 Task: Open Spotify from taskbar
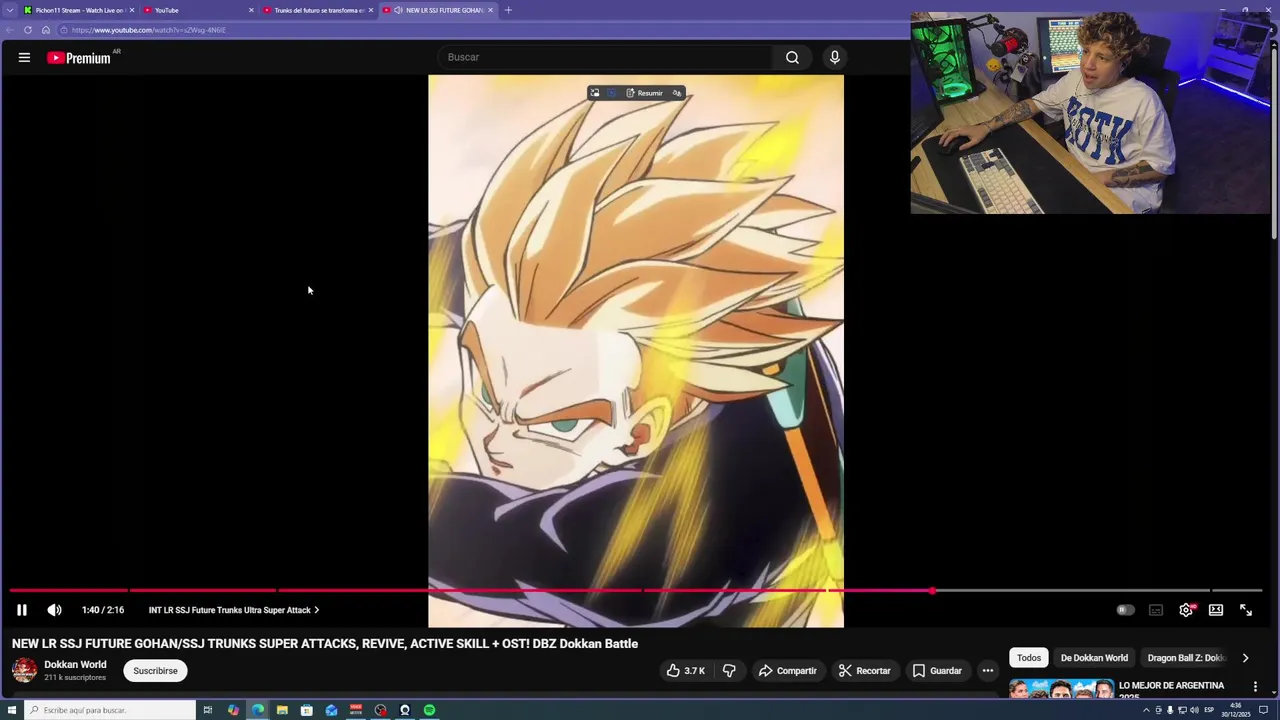coord(429,710)
